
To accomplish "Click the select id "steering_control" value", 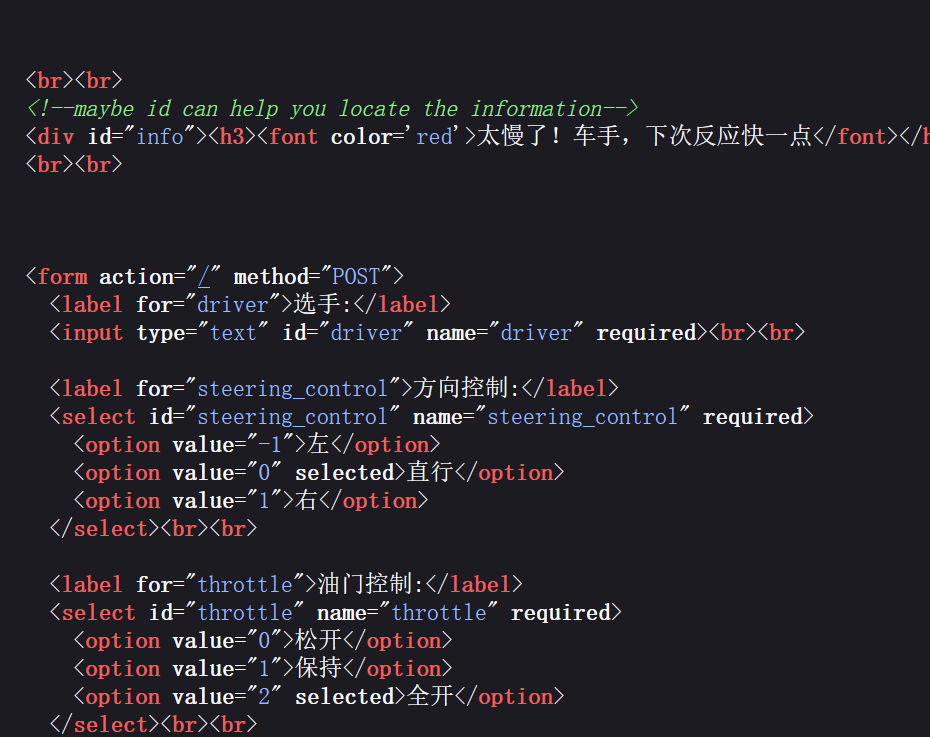I will click(x=292, y=417).
